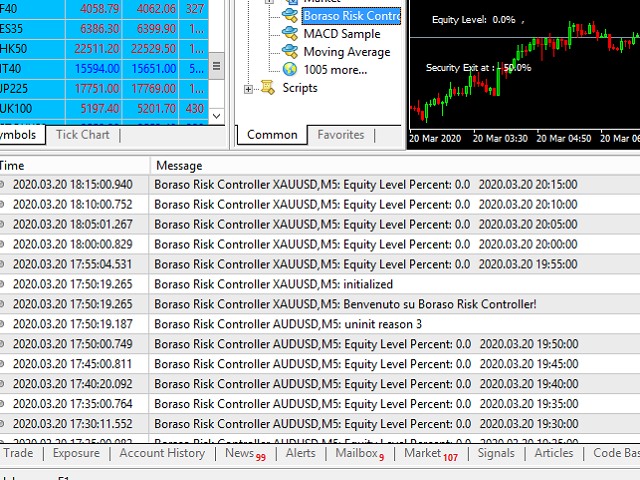Click the Time column header
The width and height of the screenshot is (640, 480).
12,165
